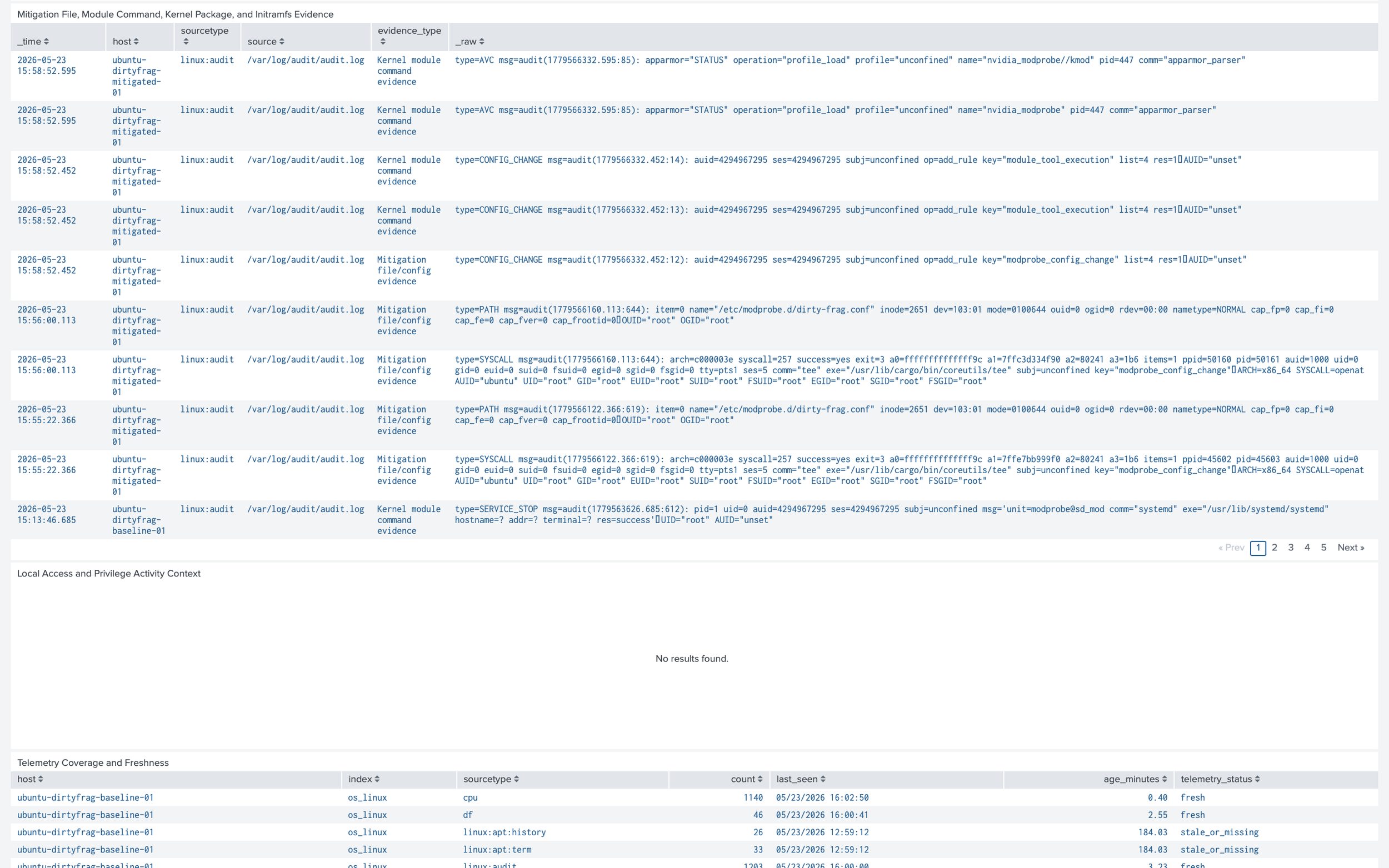The width and height of the screenshot is (1389, 868).
Task: Click SYSCALL event with pid=50161
Action: (x=909, y=370)
